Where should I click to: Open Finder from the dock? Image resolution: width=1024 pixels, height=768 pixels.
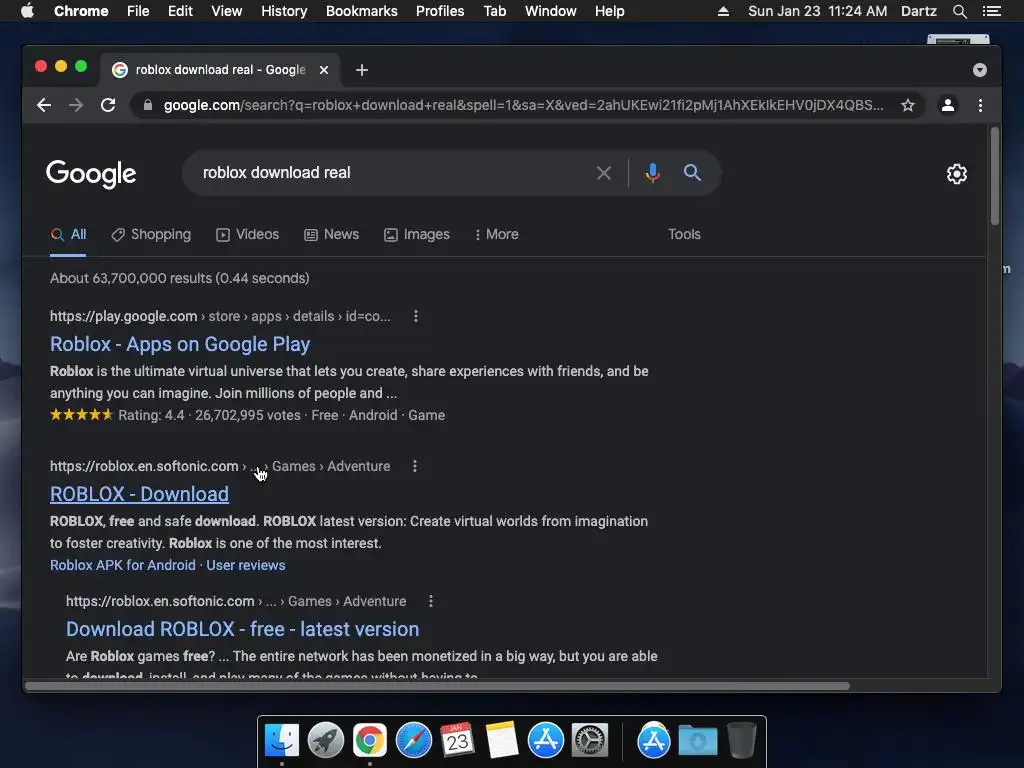(x=282, y=741)
